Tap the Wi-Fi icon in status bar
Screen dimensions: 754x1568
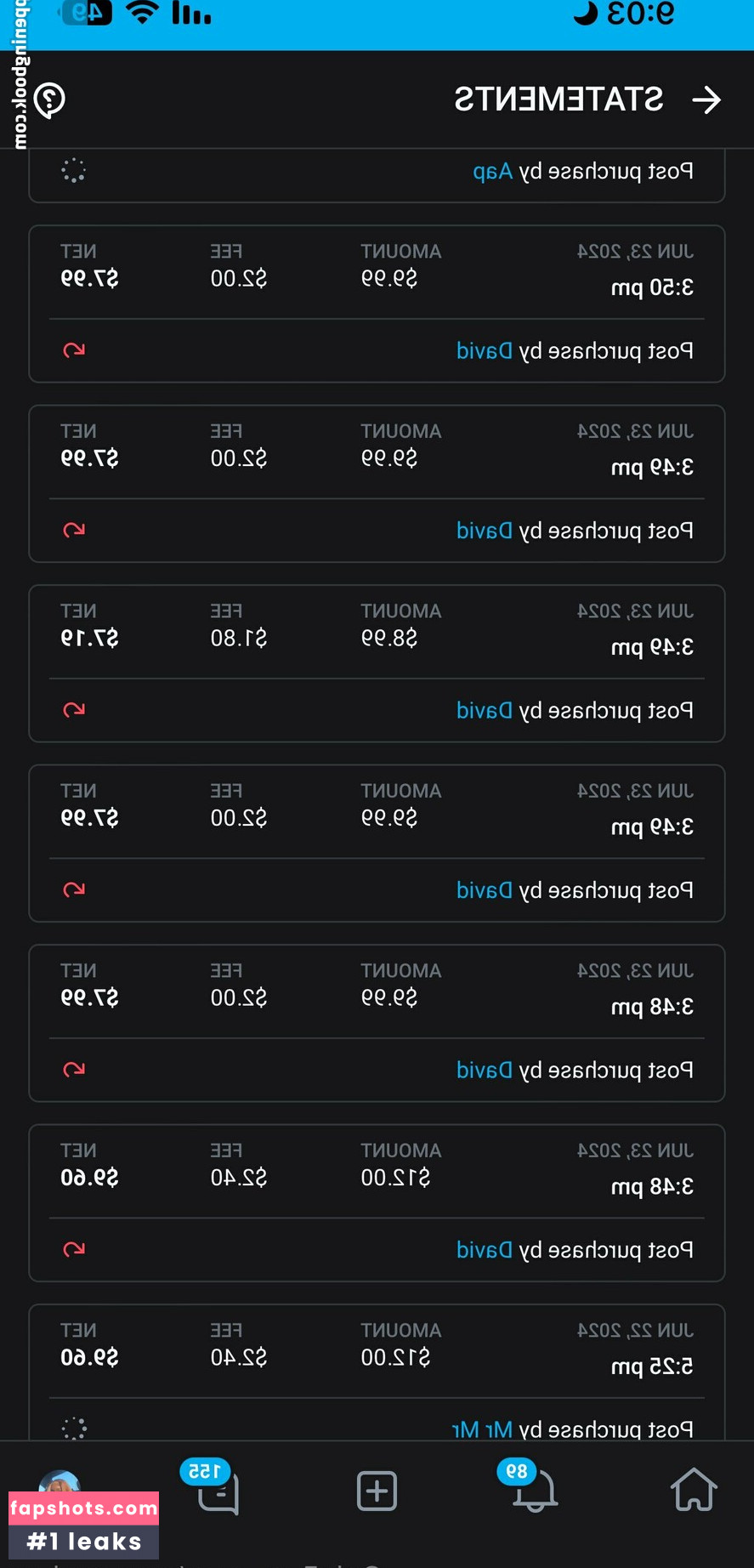[142, 13]
